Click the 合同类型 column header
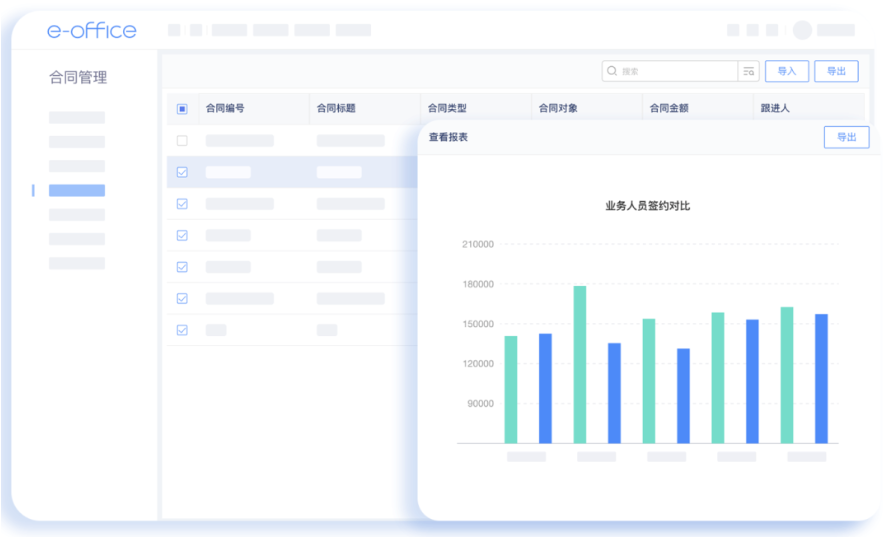This screenshot has height=537, width=883. pyautogui.click(x=447, y=108)
